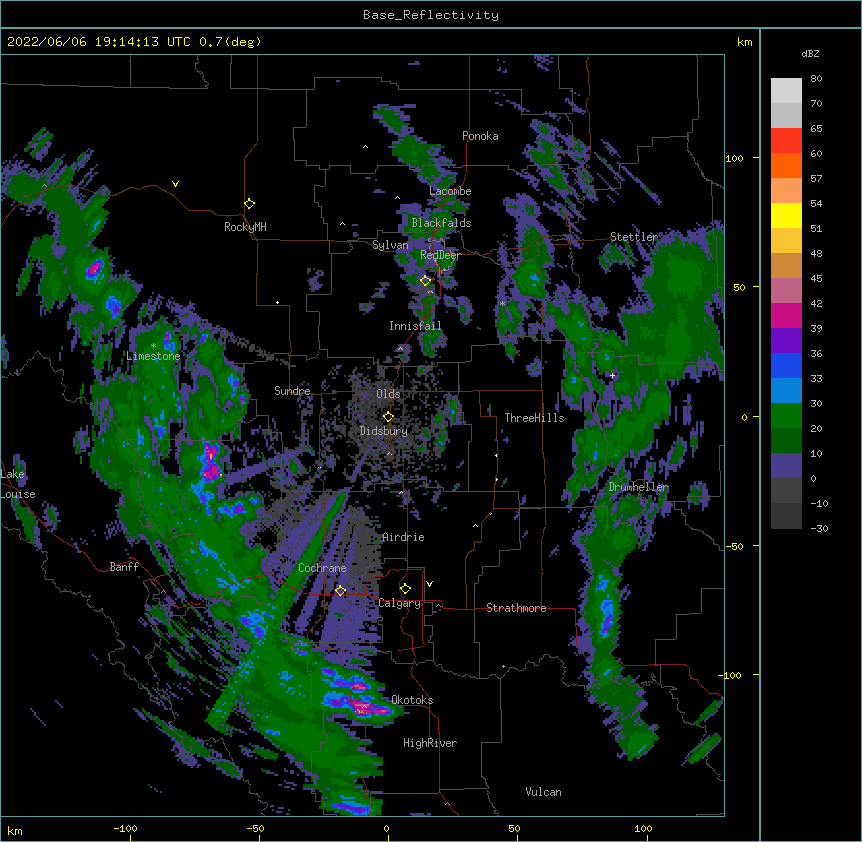Click the -50 tick on the bottom km axis
Viewport: 862px width, 842px height.
(x=255, y=828)
